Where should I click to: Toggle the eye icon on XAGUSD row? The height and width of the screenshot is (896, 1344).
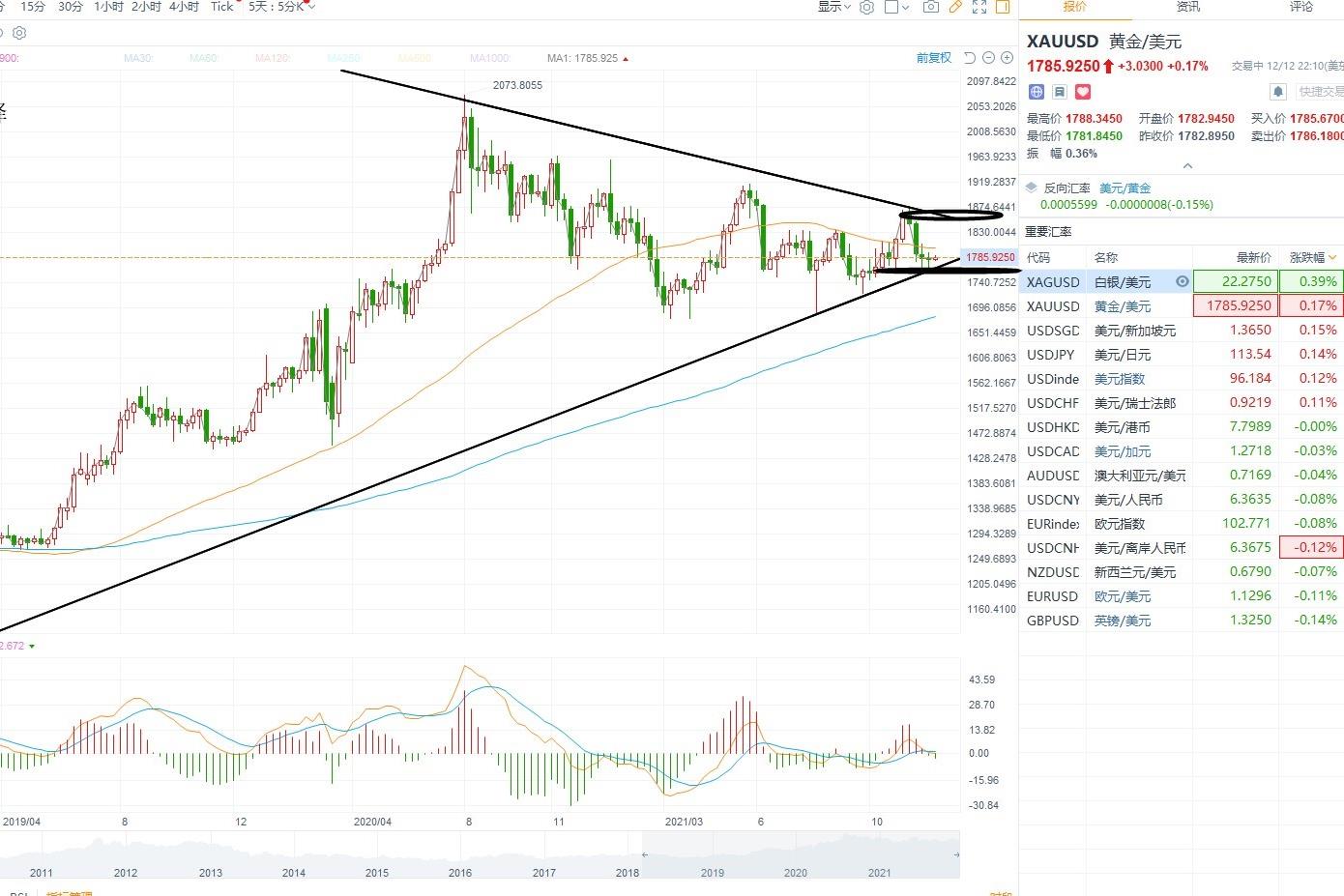coord(1182,281)
